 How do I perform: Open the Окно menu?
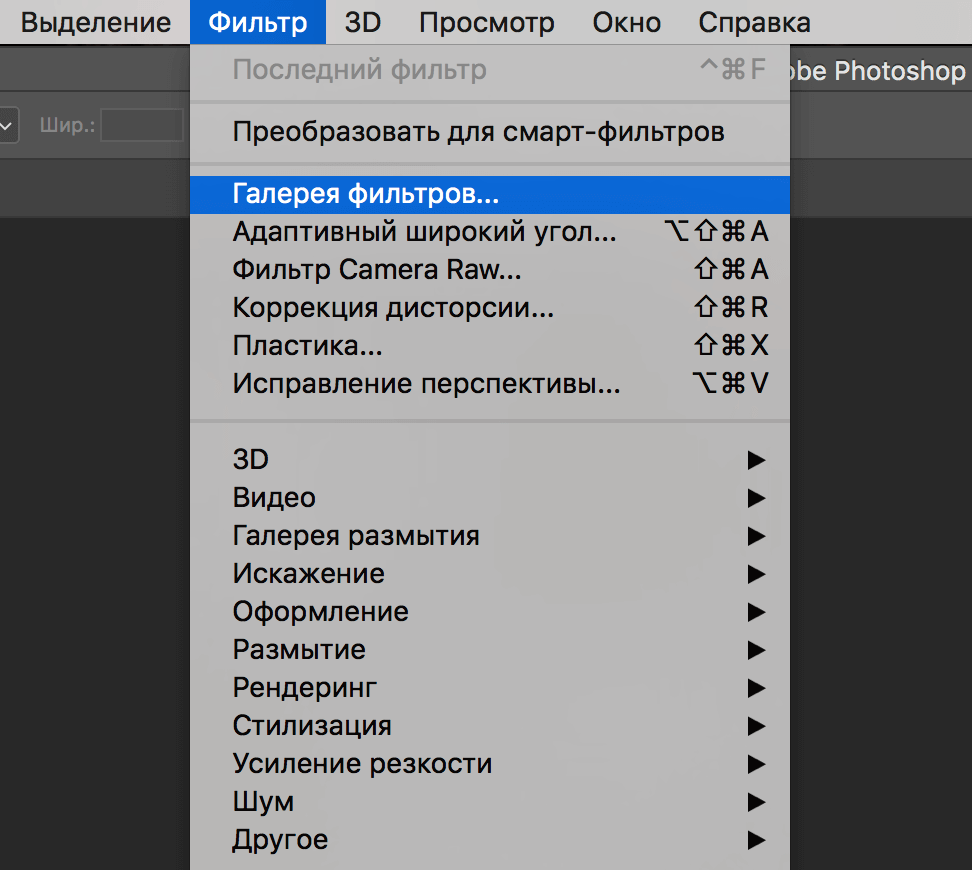(x=626, y=21)
